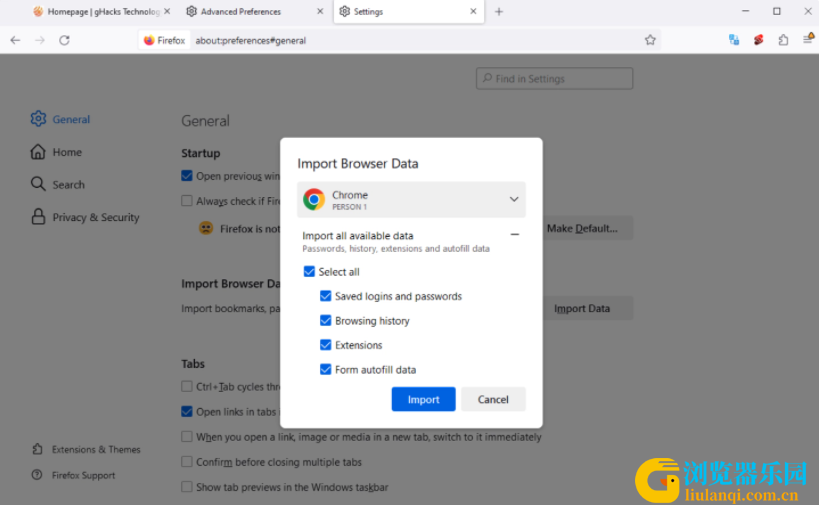Uncheck Form autofill data option
Screen dimensions: 821x505
click(x=326, y=369)
